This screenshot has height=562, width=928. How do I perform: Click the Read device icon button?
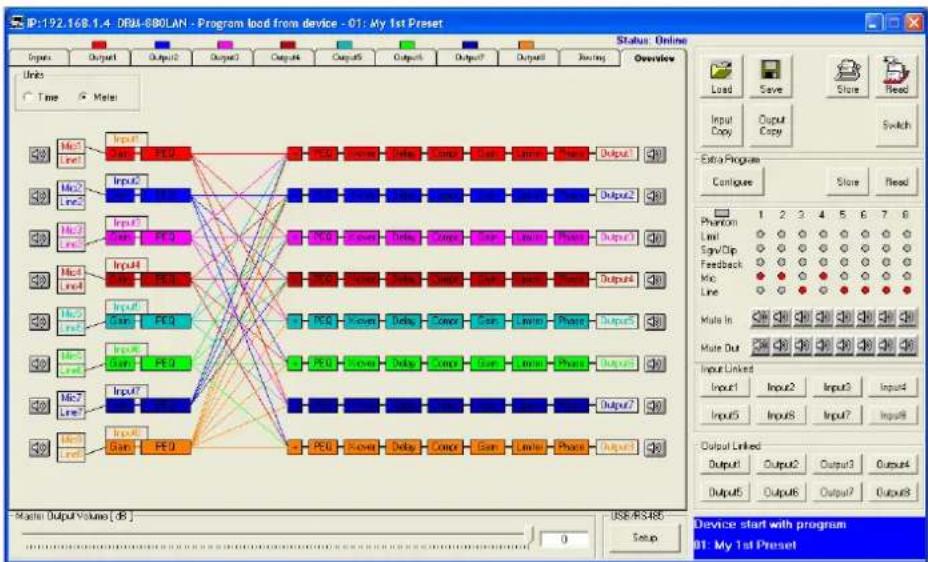(x=896, y=74)
